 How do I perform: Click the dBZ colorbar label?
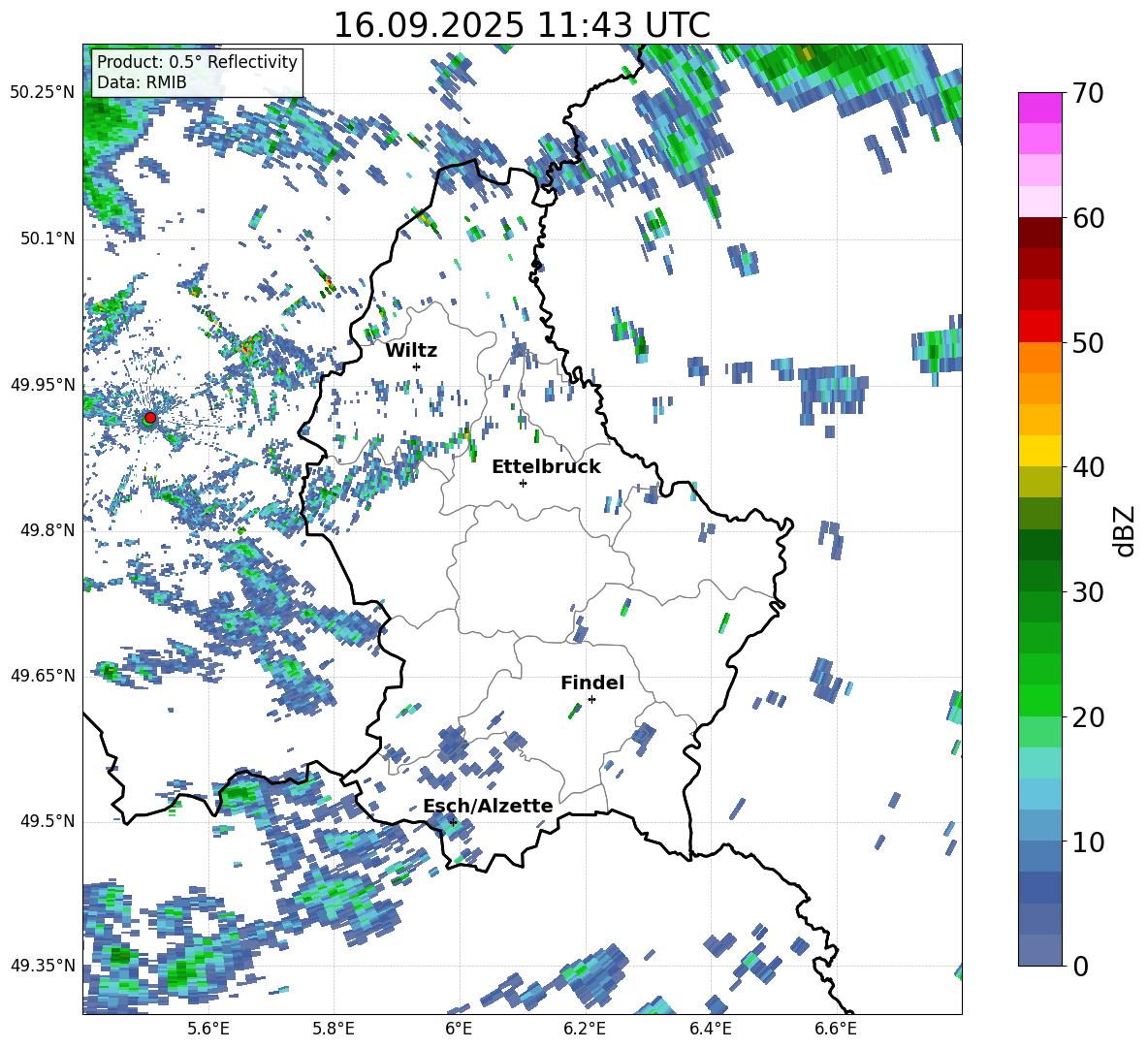[x=1126, y=530]
